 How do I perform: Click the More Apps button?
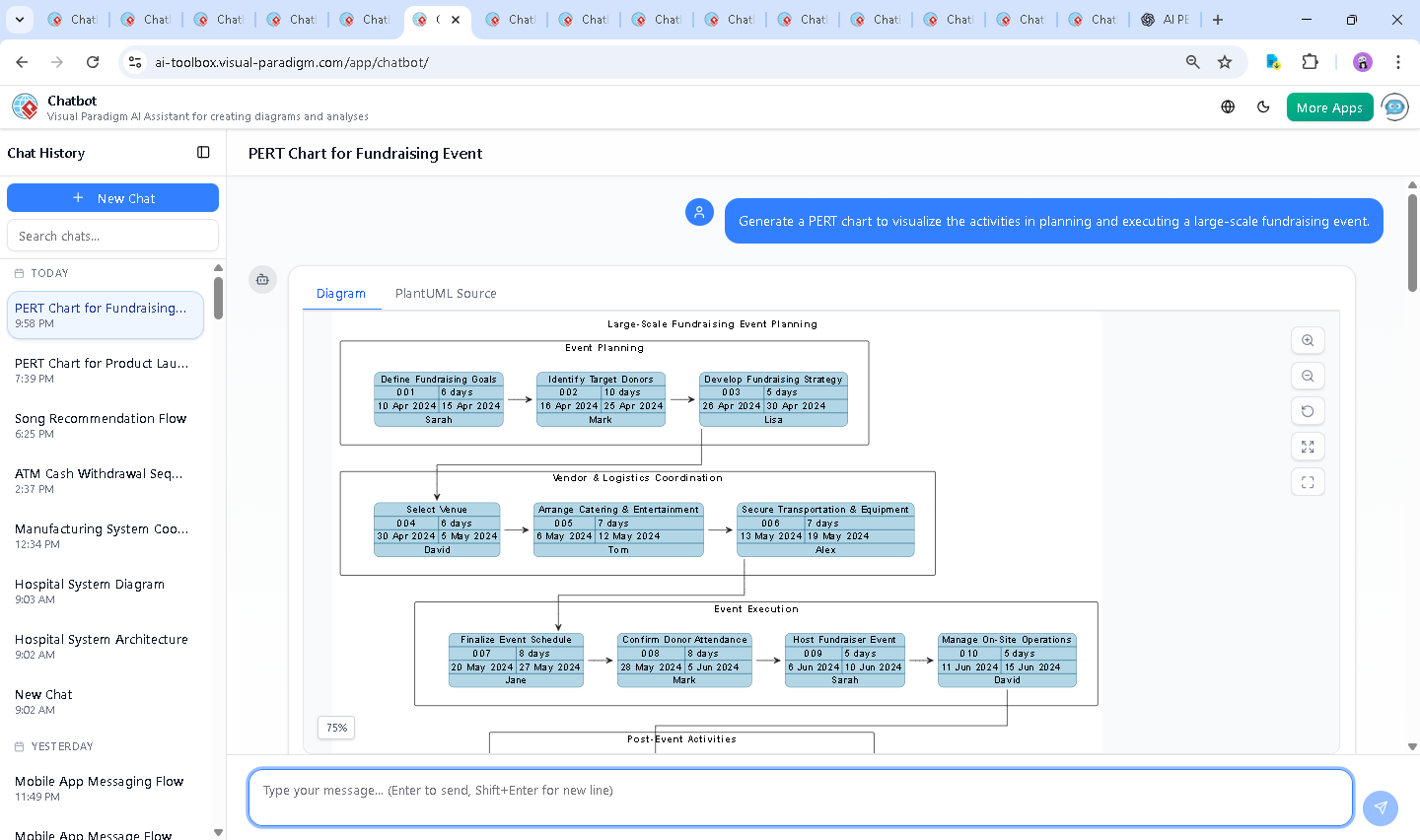pos(1329,107)
